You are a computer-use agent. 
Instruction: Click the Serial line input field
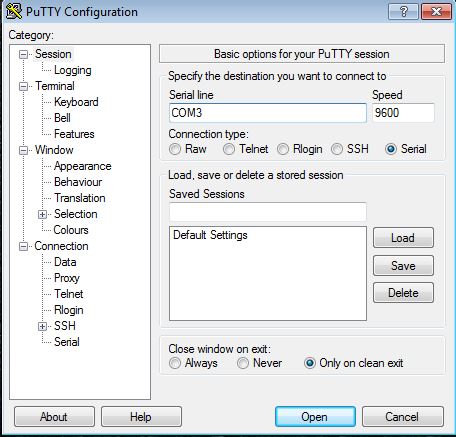pyautogui.click(x=268, y=113)
